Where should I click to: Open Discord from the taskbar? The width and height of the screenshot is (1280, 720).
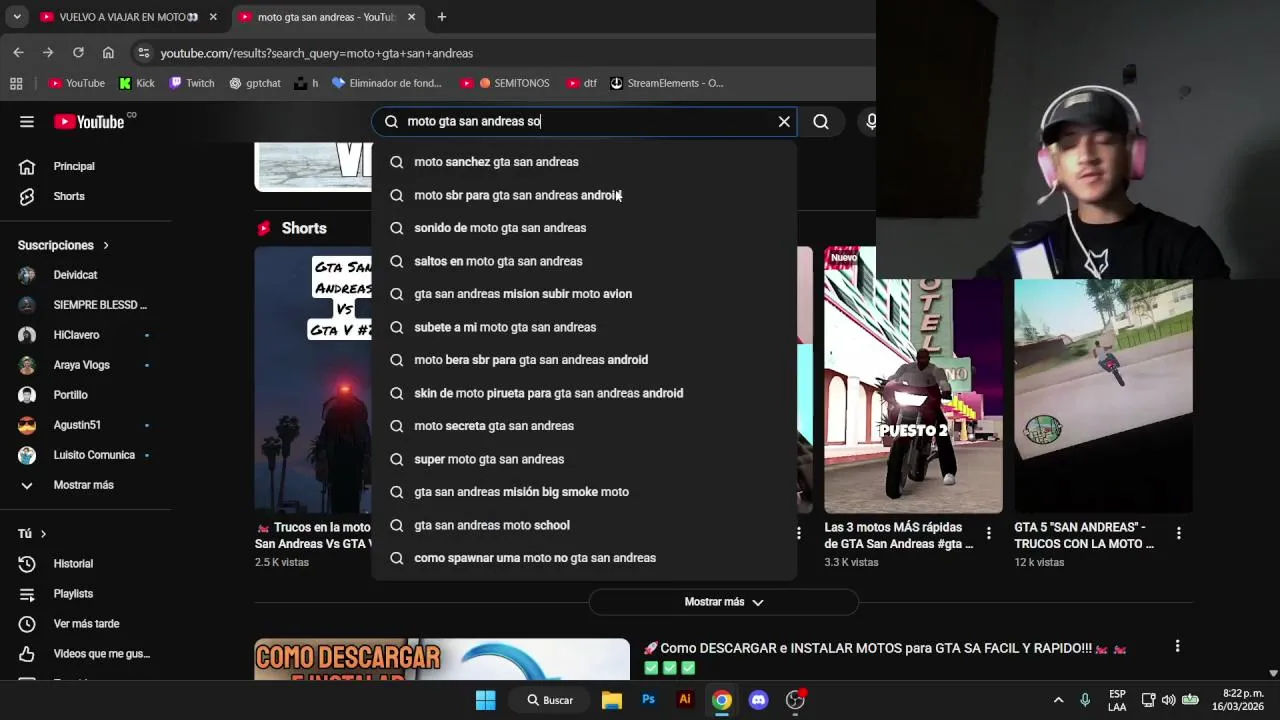pos(758,700)
